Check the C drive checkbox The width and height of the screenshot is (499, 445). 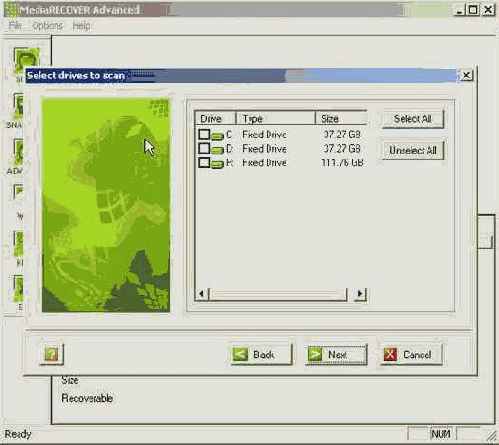click(204, 134)
